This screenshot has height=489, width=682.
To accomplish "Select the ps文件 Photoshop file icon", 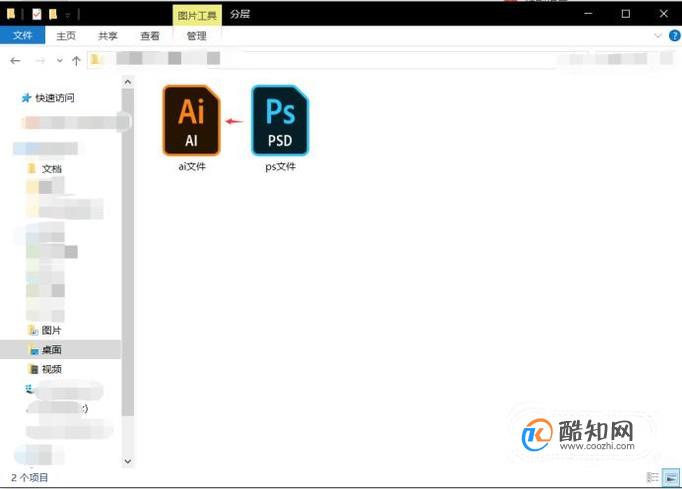I will 280,120.
